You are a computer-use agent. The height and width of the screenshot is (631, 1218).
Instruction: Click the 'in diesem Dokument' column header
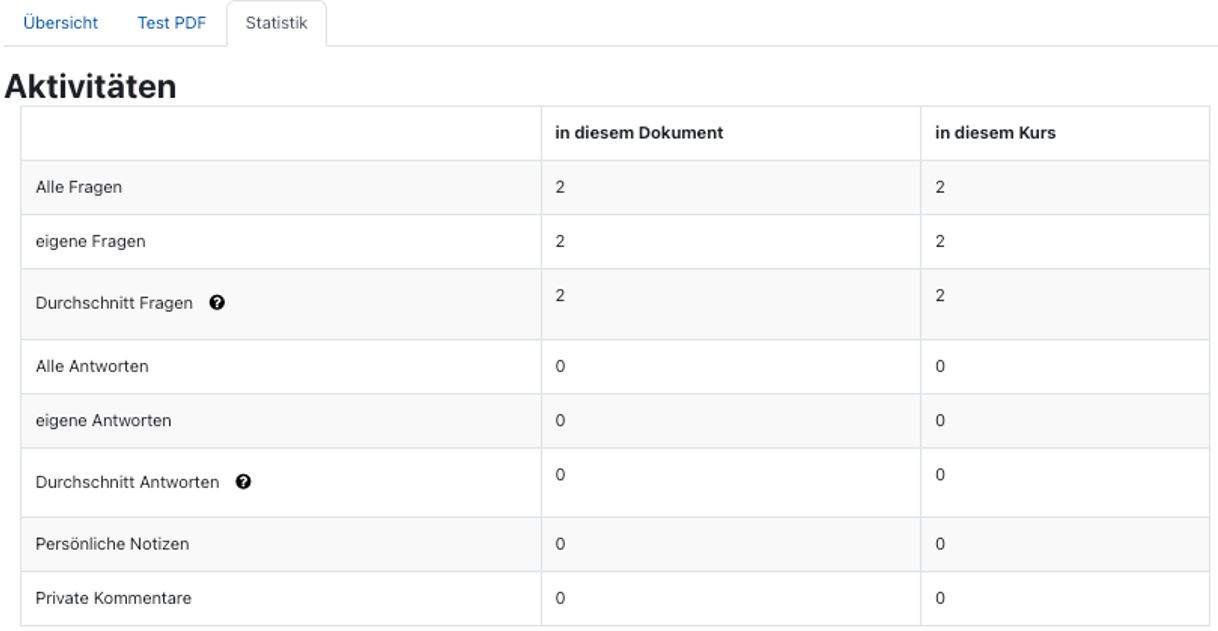tap(639, 133)
